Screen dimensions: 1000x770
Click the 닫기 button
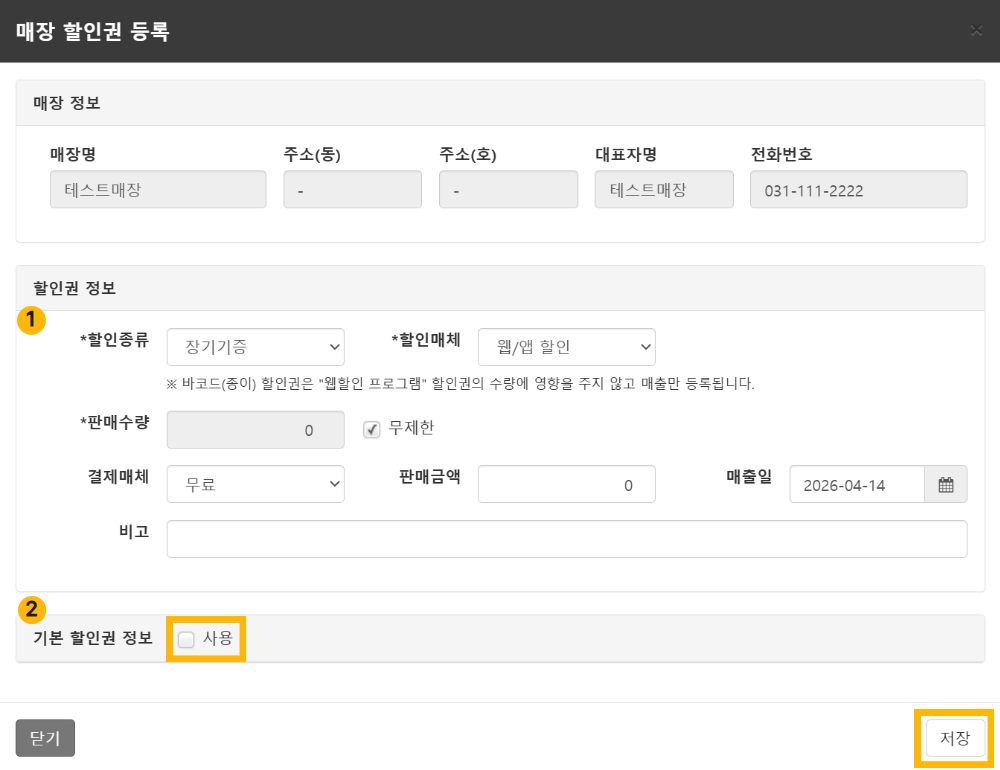(45, 738)
